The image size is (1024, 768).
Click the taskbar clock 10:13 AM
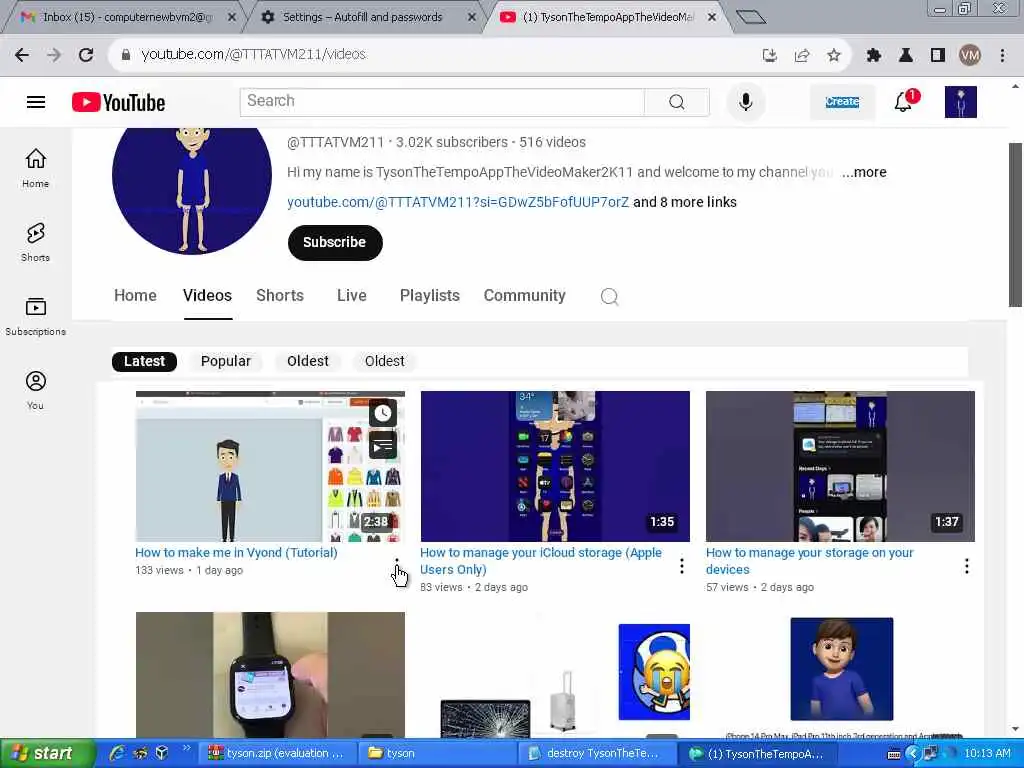[987, 754]
